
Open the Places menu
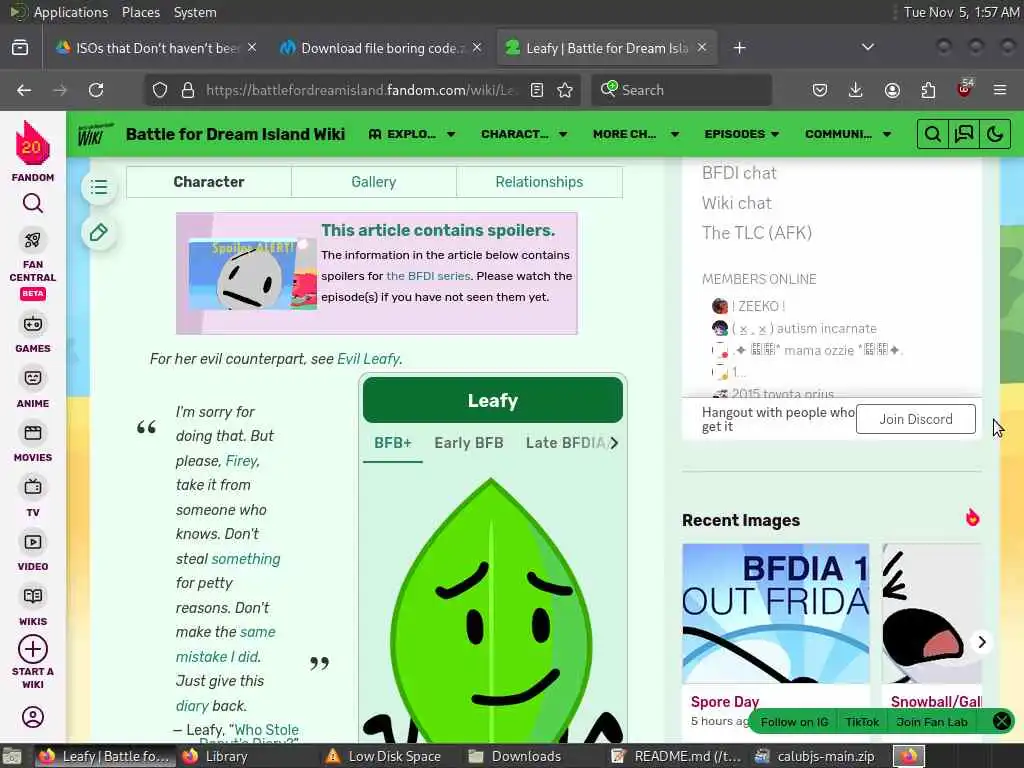[140, 12]
